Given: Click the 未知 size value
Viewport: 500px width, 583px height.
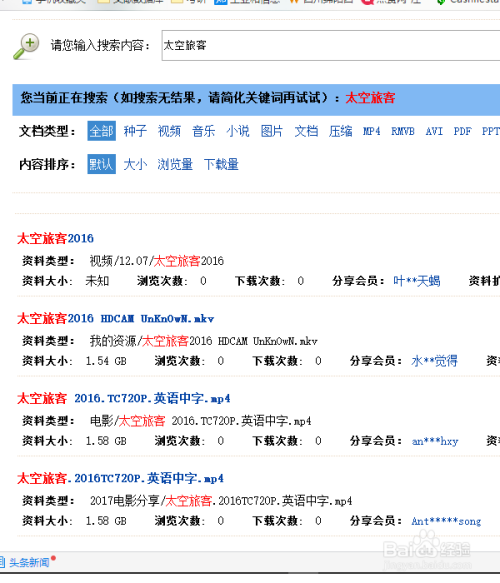Looking at the screenshot, I should pos(97,281).
